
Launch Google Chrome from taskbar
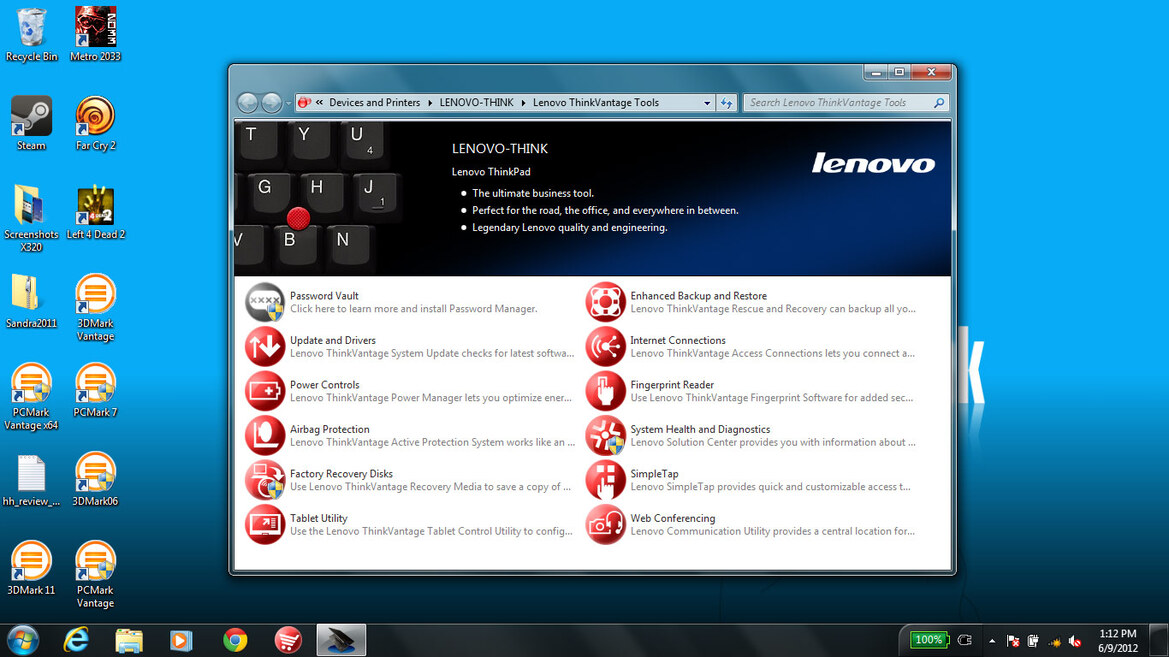click(235, 641)
